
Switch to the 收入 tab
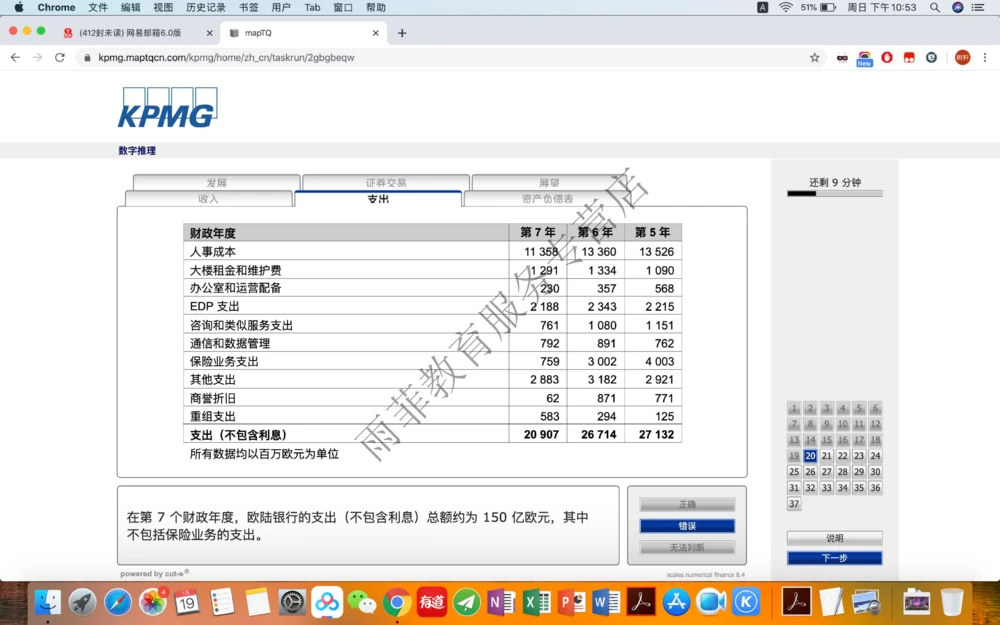click(207, 198)
